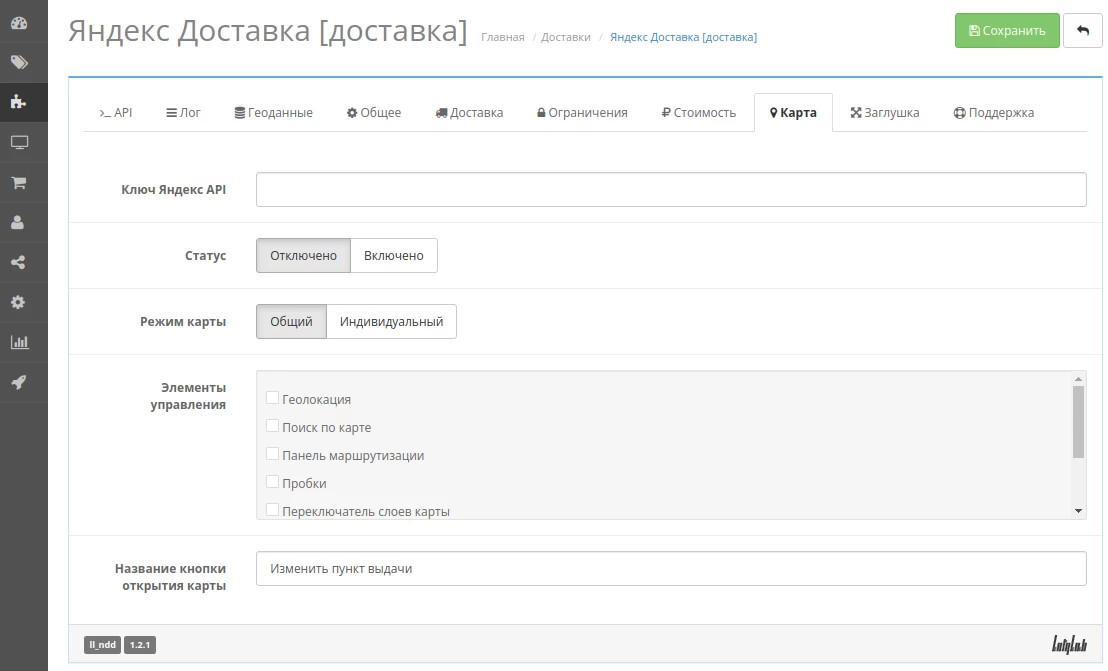The height and width of the screenshot is (671, 1108).
Task: Open the reports bar chart icon in sidebar
Action: (x=19, y=343)
